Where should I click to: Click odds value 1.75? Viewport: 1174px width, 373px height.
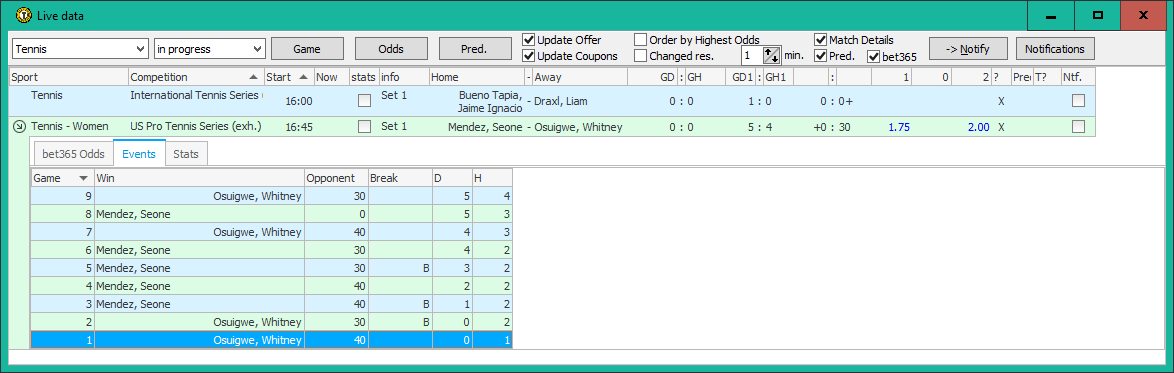click(898, 127)
